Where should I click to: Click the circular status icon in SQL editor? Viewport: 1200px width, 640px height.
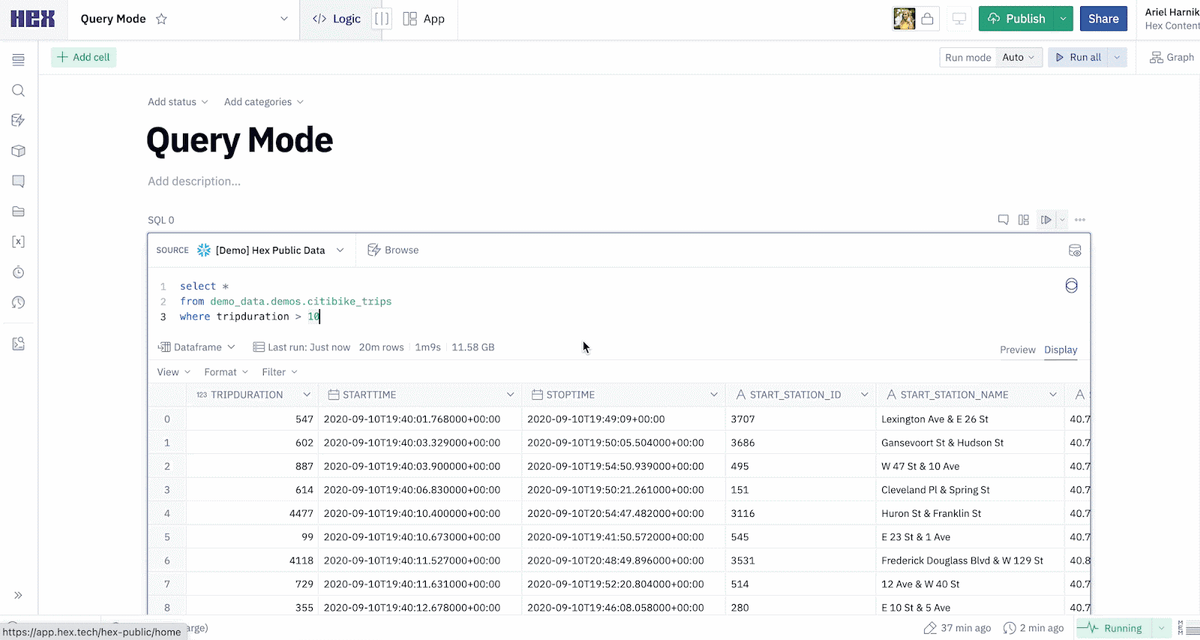click(x=1072, y=286)
